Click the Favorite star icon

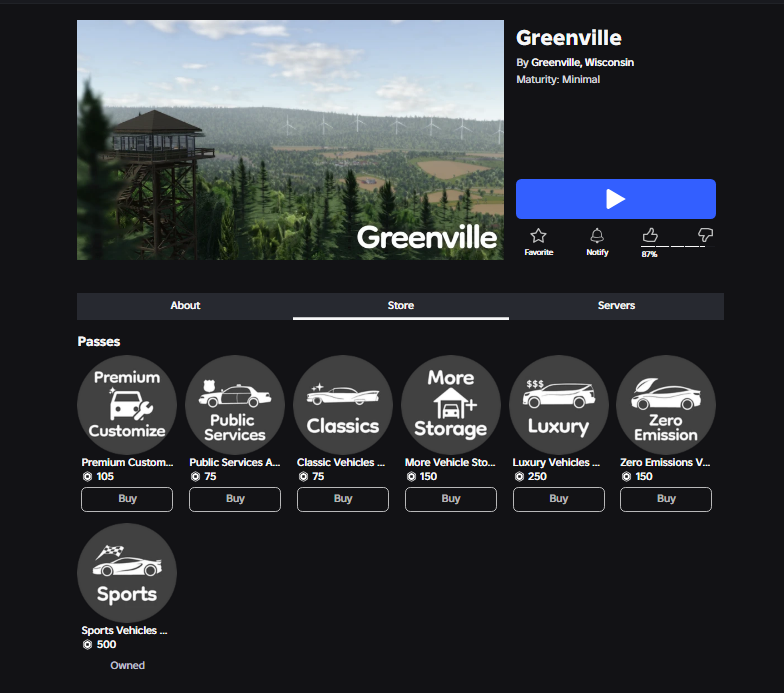click(x=538, y=235)
